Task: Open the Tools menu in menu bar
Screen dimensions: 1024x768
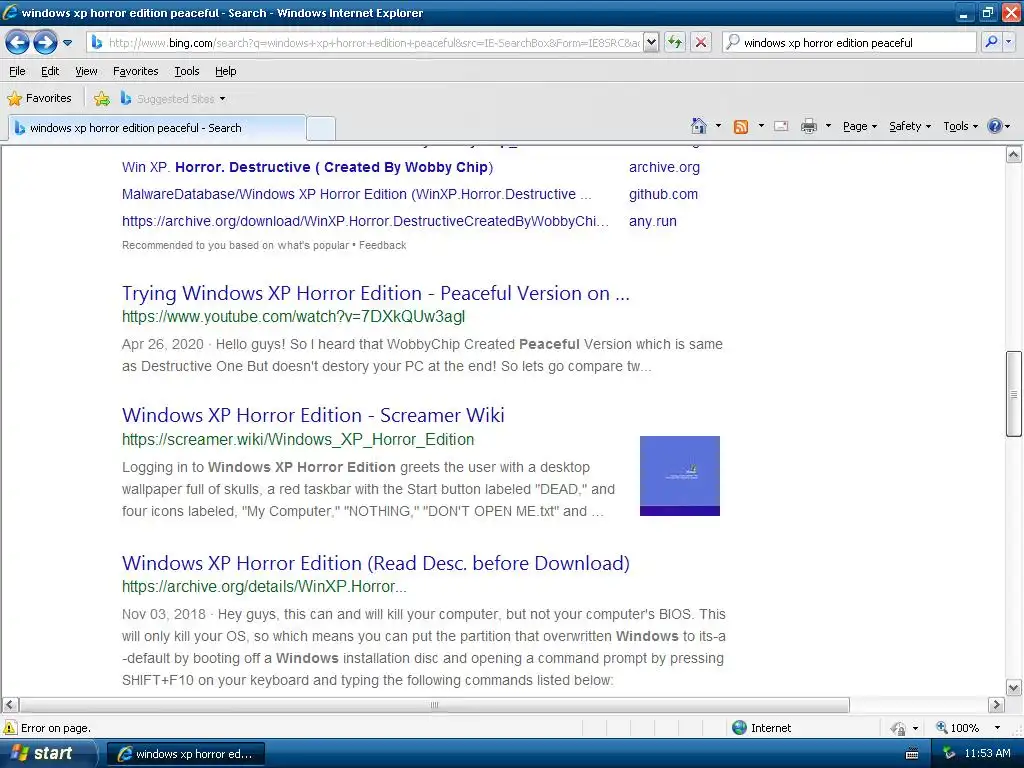Action: 187,71
